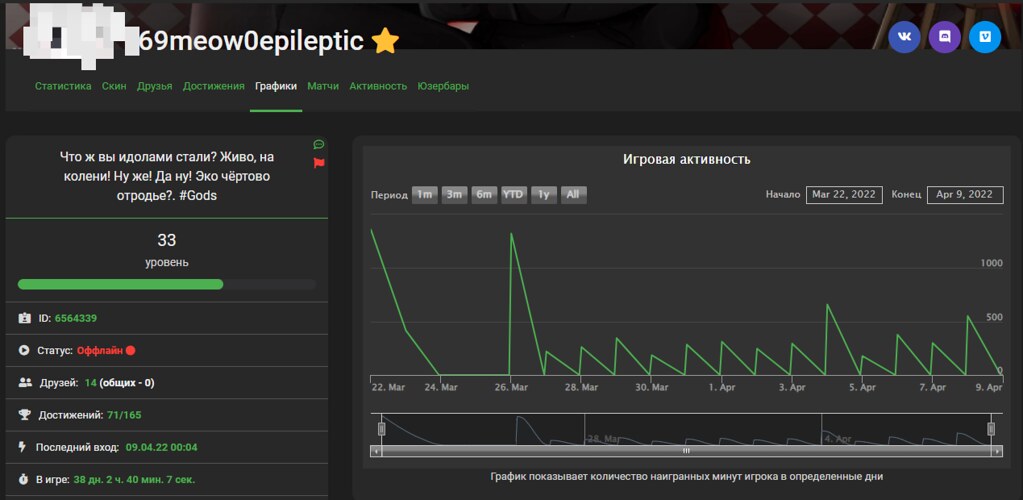
Task: Set chart period to 1m
Action: pyautogui.click(x=425, y=195)
